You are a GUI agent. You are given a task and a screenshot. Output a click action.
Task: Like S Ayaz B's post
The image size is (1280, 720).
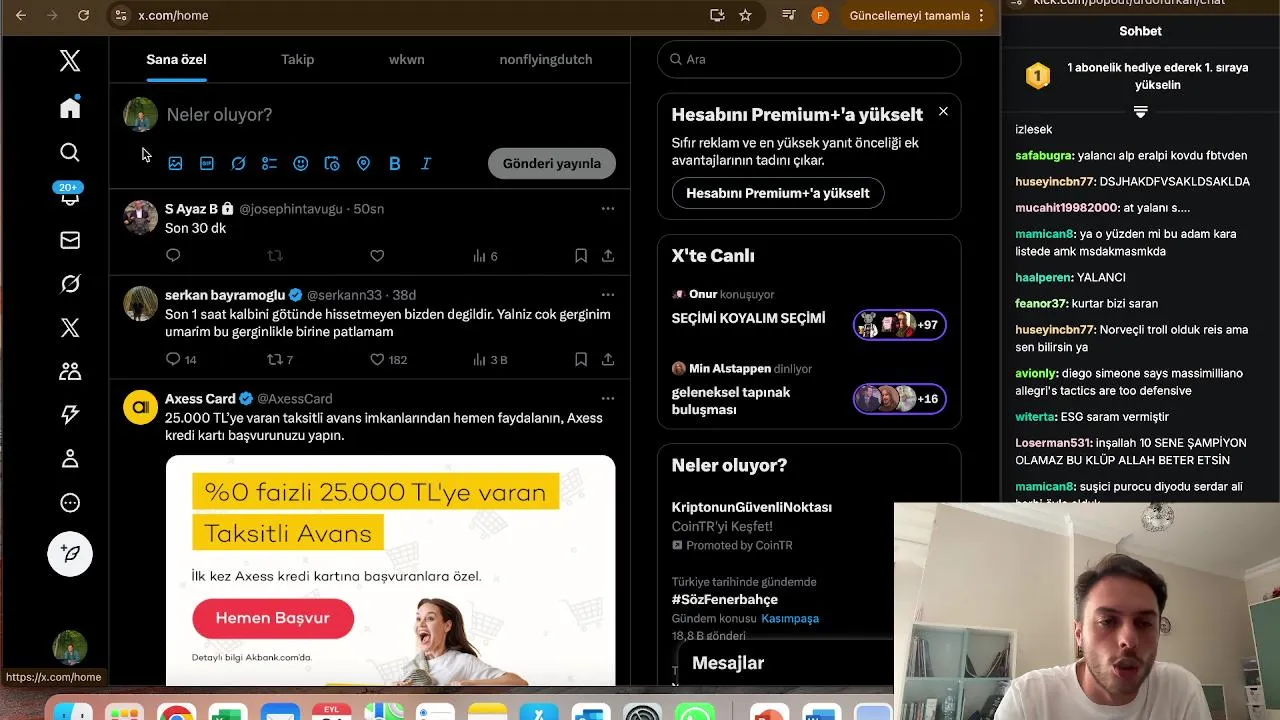click(x=377, y=256)
